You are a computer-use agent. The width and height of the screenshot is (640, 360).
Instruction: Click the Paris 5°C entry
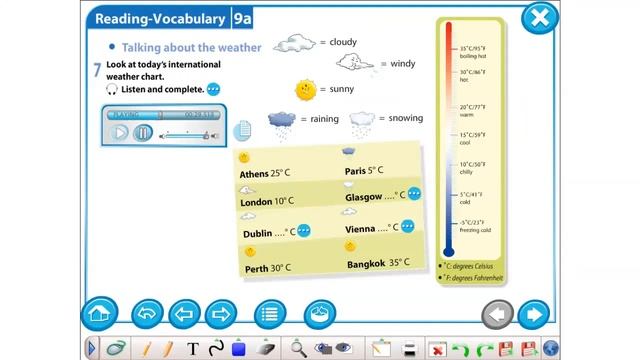point(364,170)
